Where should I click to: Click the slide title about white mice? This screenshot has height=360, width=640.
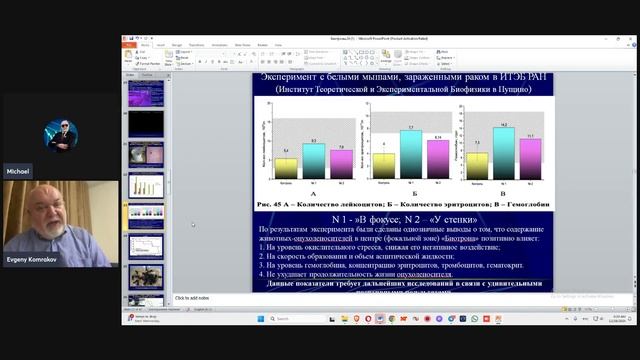click(x=403, y=77)
